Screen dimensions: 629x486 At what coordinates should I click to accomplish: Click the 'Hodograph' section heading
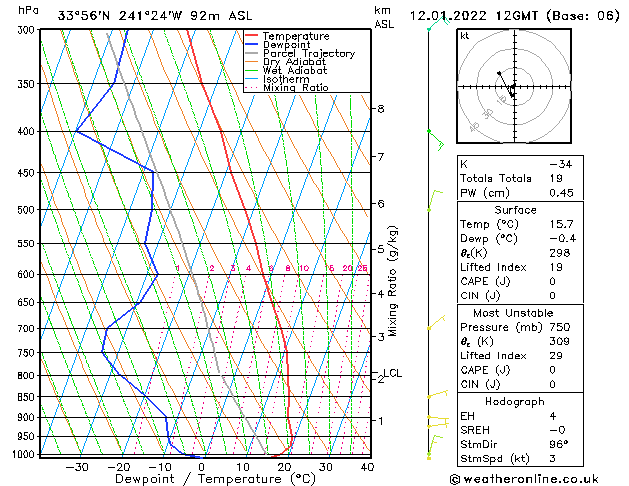pos(515,402)
